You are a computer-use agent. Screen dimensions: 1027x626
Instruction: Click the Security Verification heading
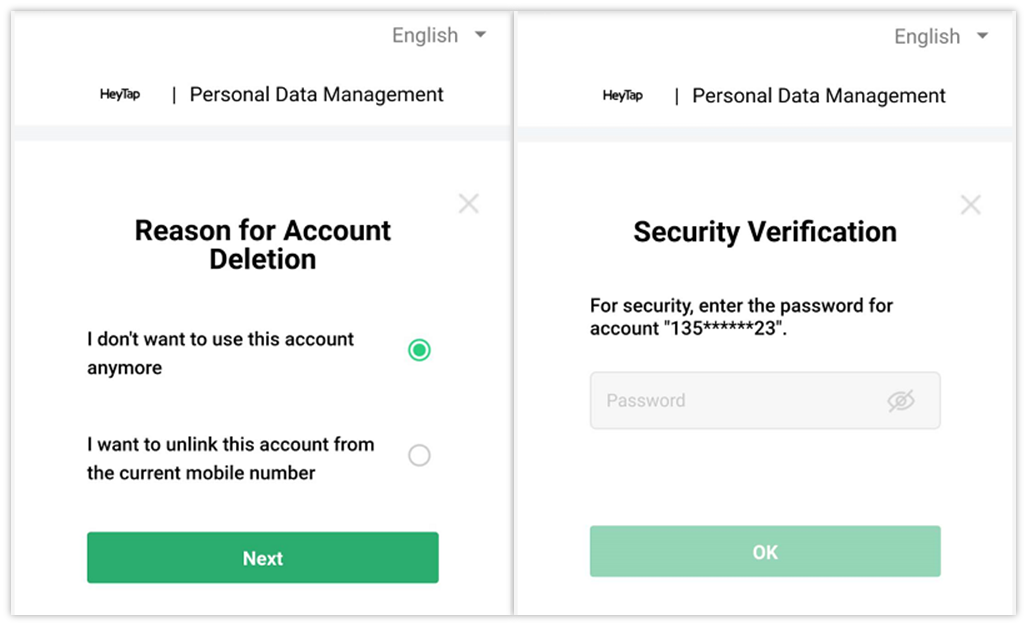point(765,232)
